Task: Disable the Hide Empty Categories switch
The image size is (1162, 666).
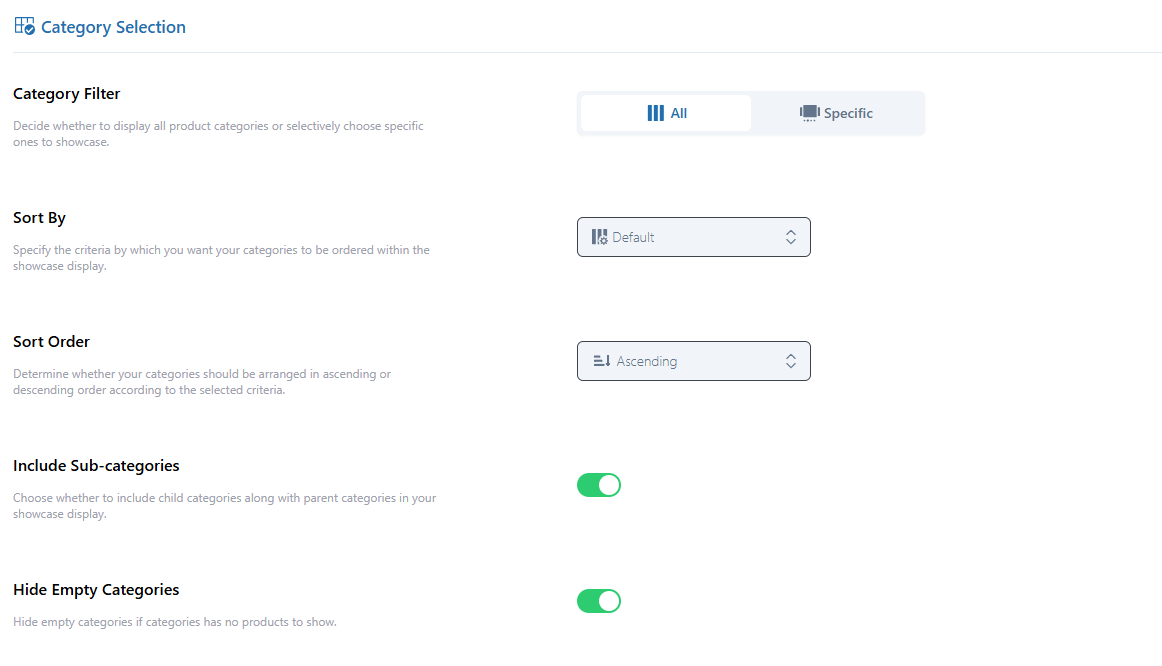Action: pyautogui.click(x=599, y=601)
